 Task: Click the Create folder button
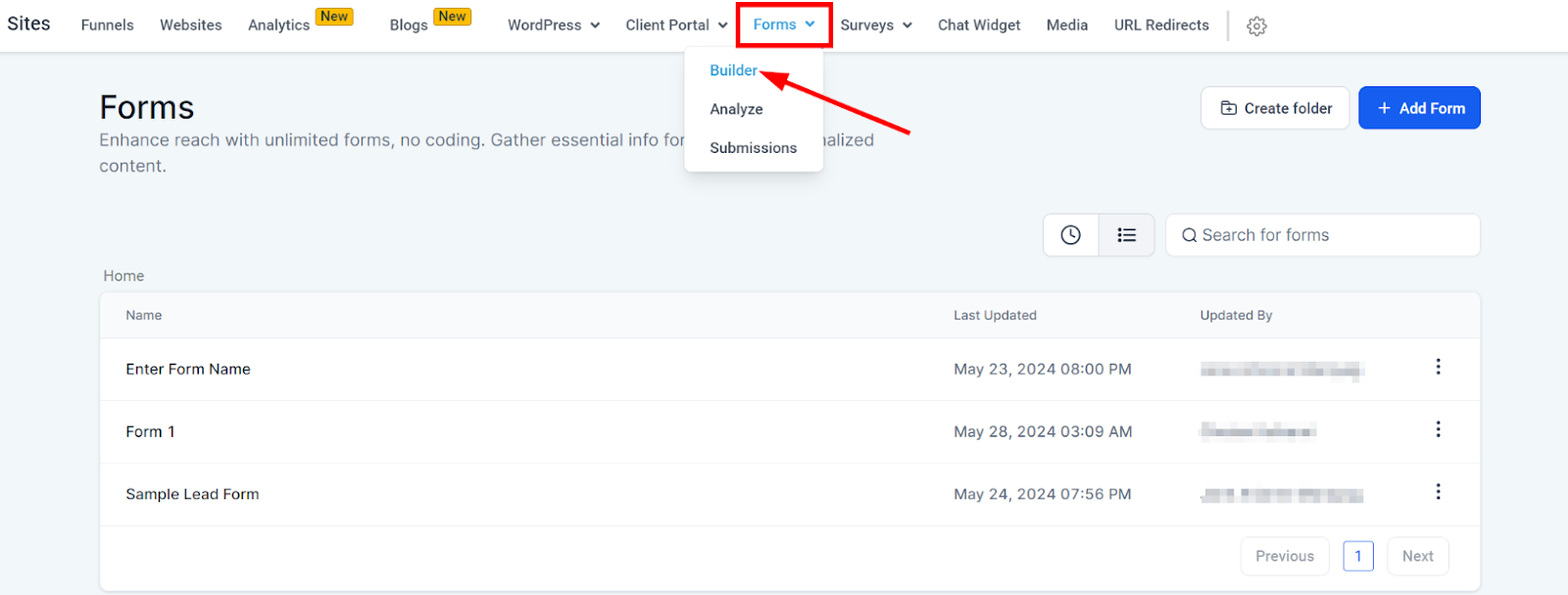[x=1275, y=108]
